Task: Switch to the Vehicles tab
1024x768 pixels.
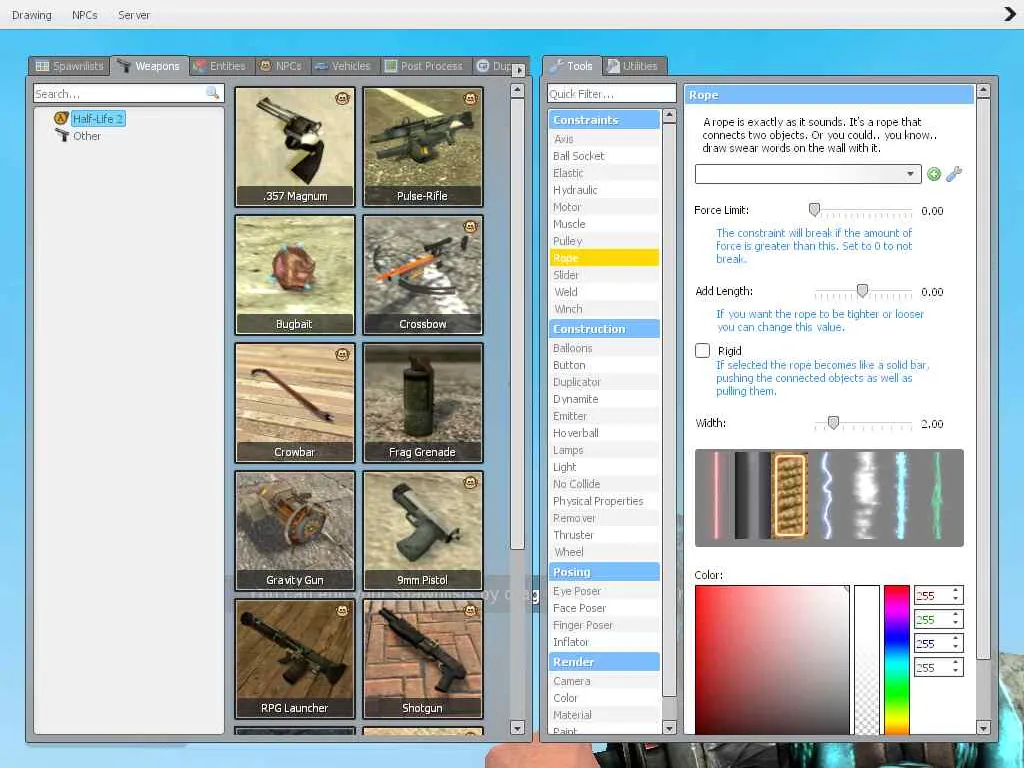Action: point(342,66)
